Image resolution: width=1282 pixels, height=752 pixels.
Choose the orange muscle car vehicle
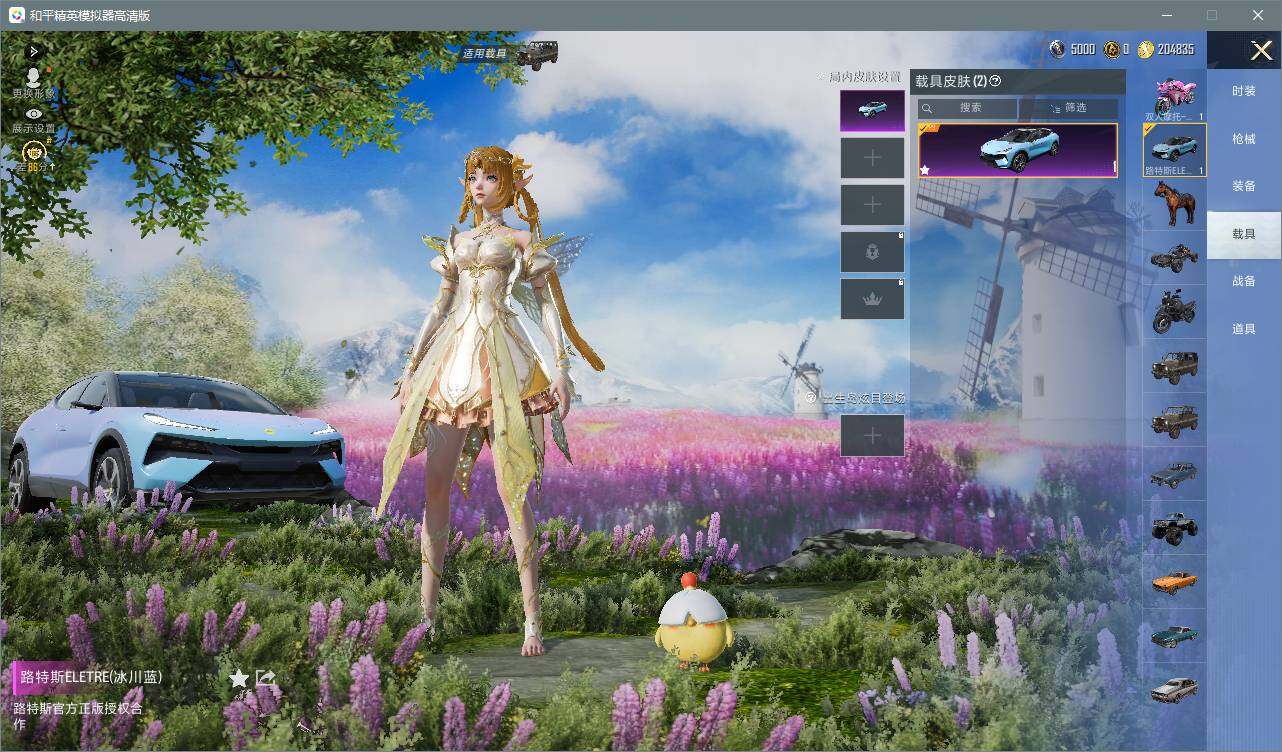[1174, 581]
